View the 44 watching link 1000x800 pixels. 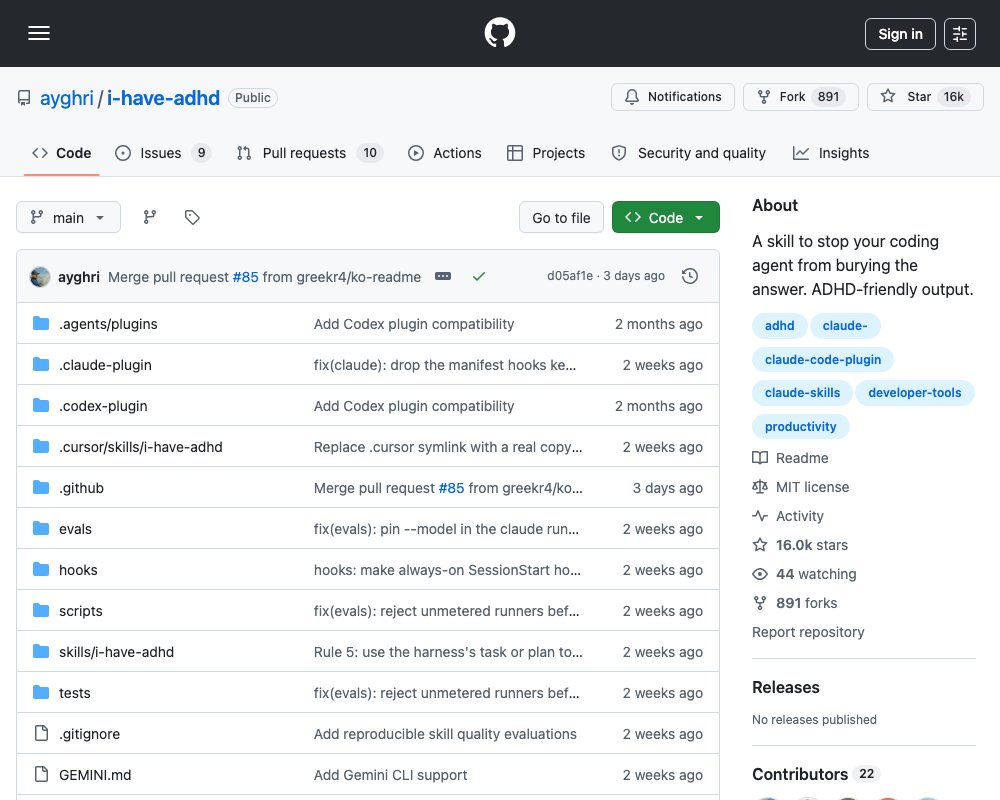click(x=805, y=574)
